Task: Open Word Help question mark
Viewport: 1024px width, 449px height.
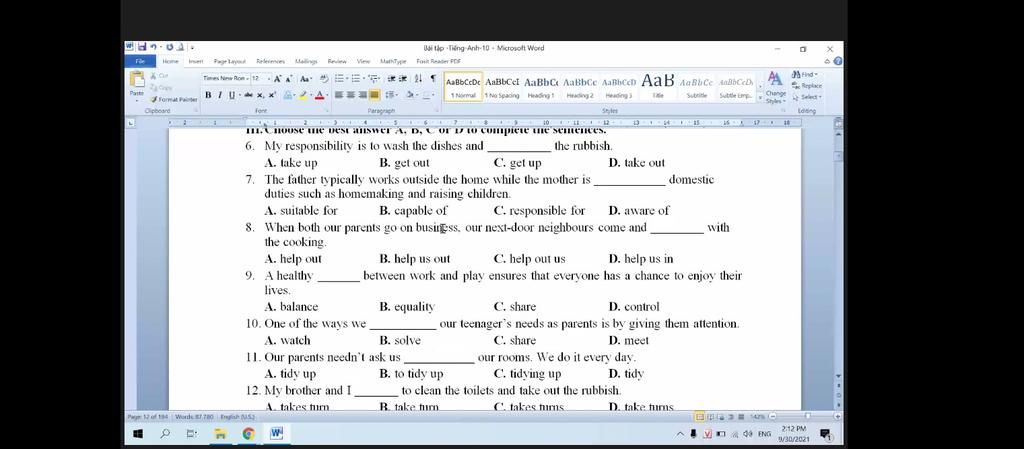Action: [838, 61]
